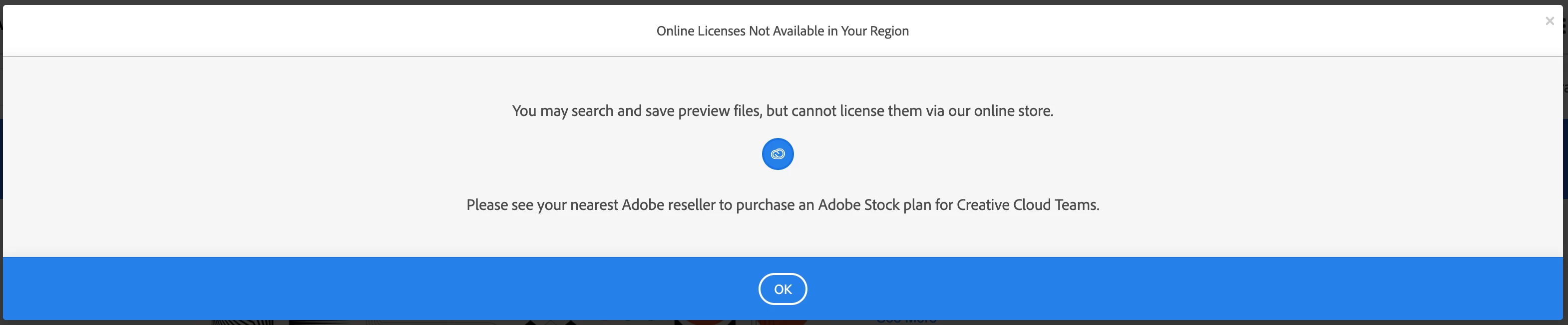Click the Creative Cloud logo icon
Viewport: 1568px width, 325px height.
pos(778,154)
